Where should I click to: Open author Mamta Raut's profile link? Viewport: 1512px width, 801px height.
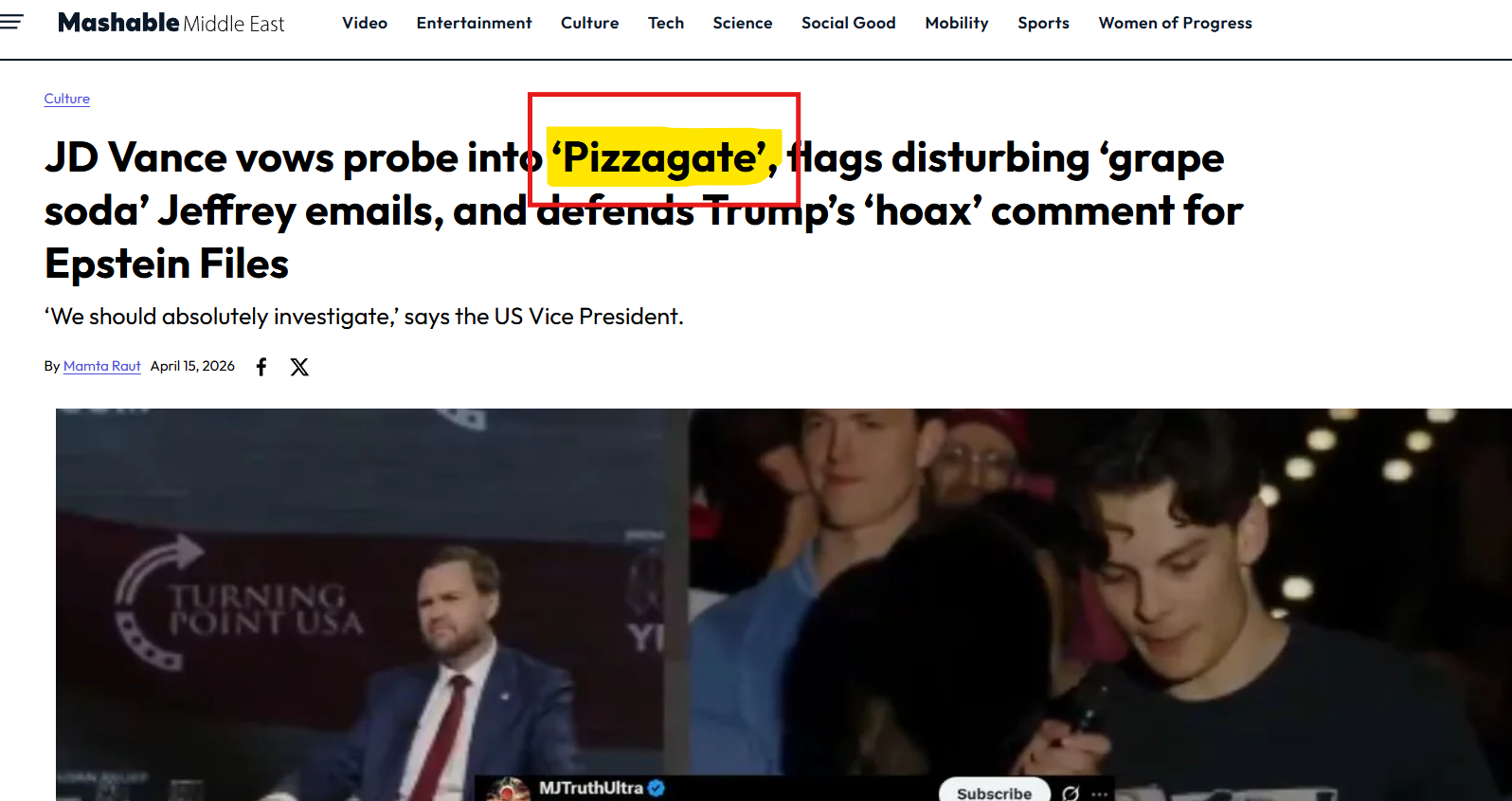pos(102,366)
